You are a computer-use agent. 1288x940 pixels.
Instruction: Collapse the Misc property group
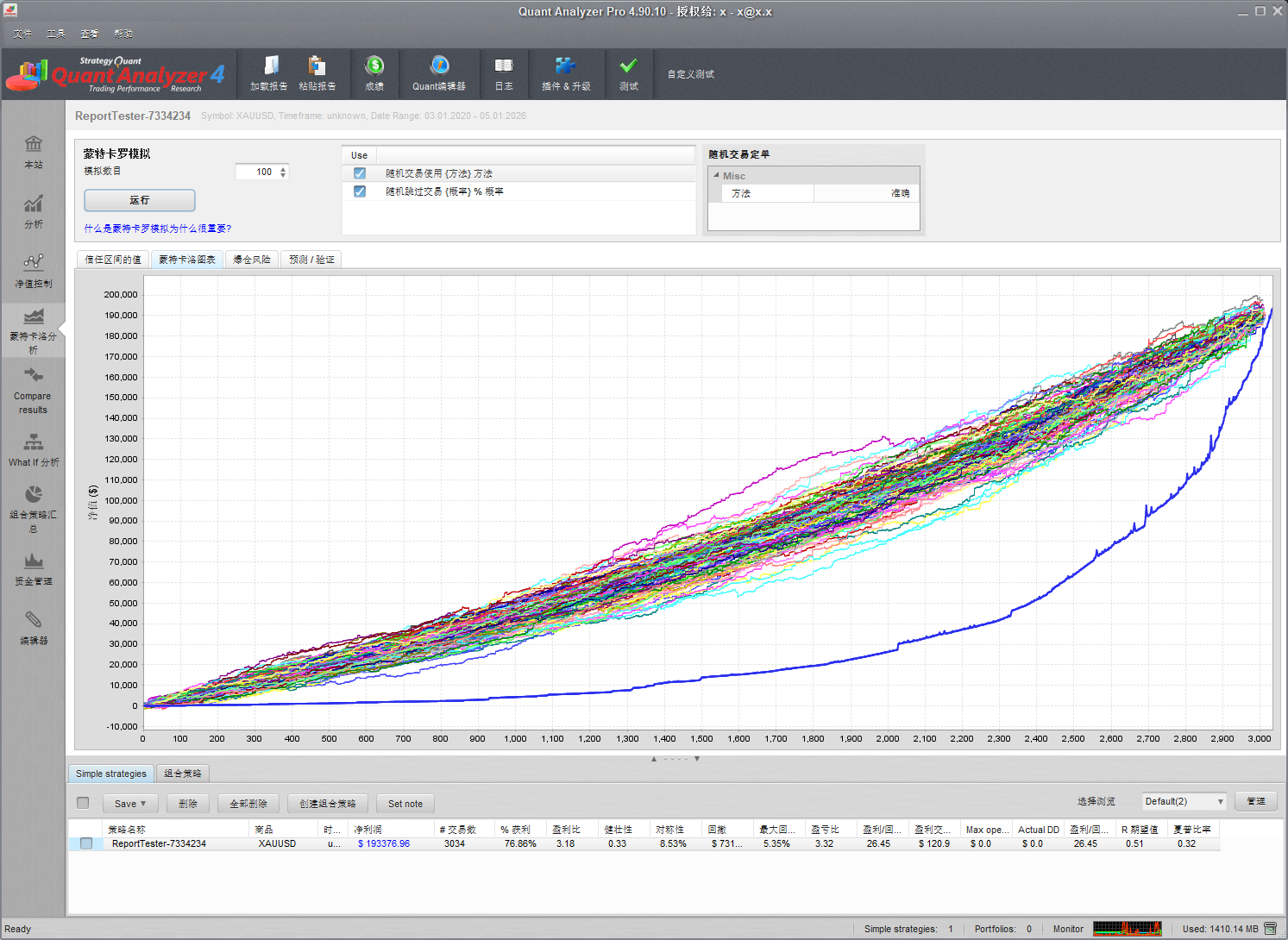[716, 175]
